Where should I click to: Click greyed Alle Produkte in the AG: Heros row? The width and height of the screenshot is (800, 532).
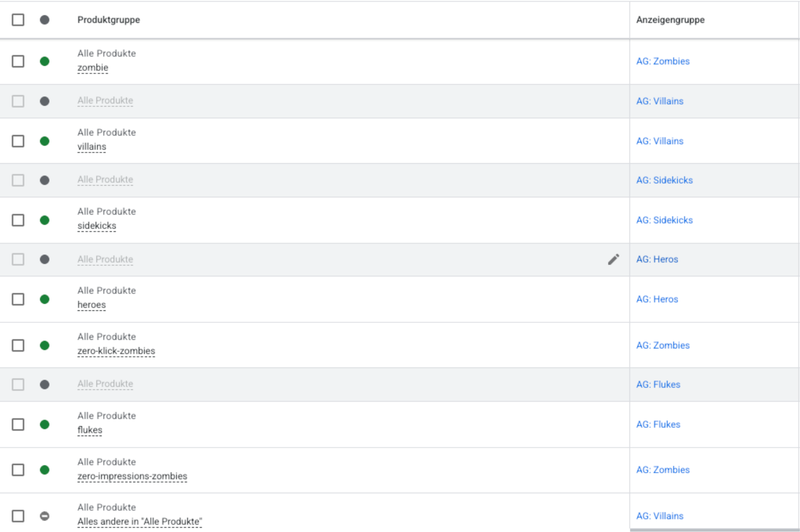point(105,259)
